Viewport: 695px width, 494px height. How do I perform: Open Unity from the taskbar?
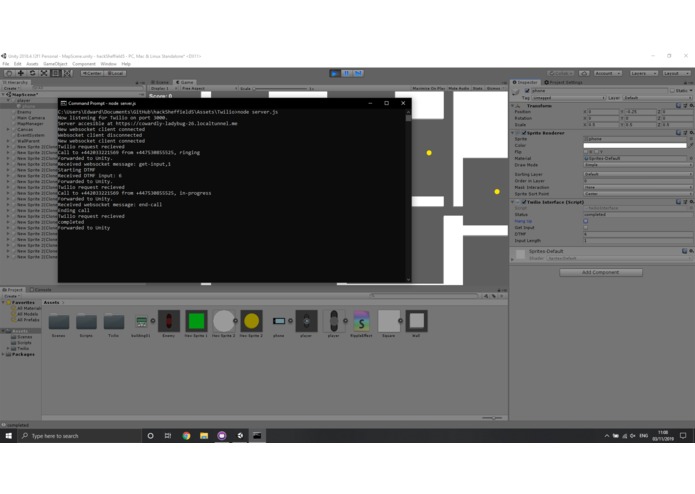240,436
